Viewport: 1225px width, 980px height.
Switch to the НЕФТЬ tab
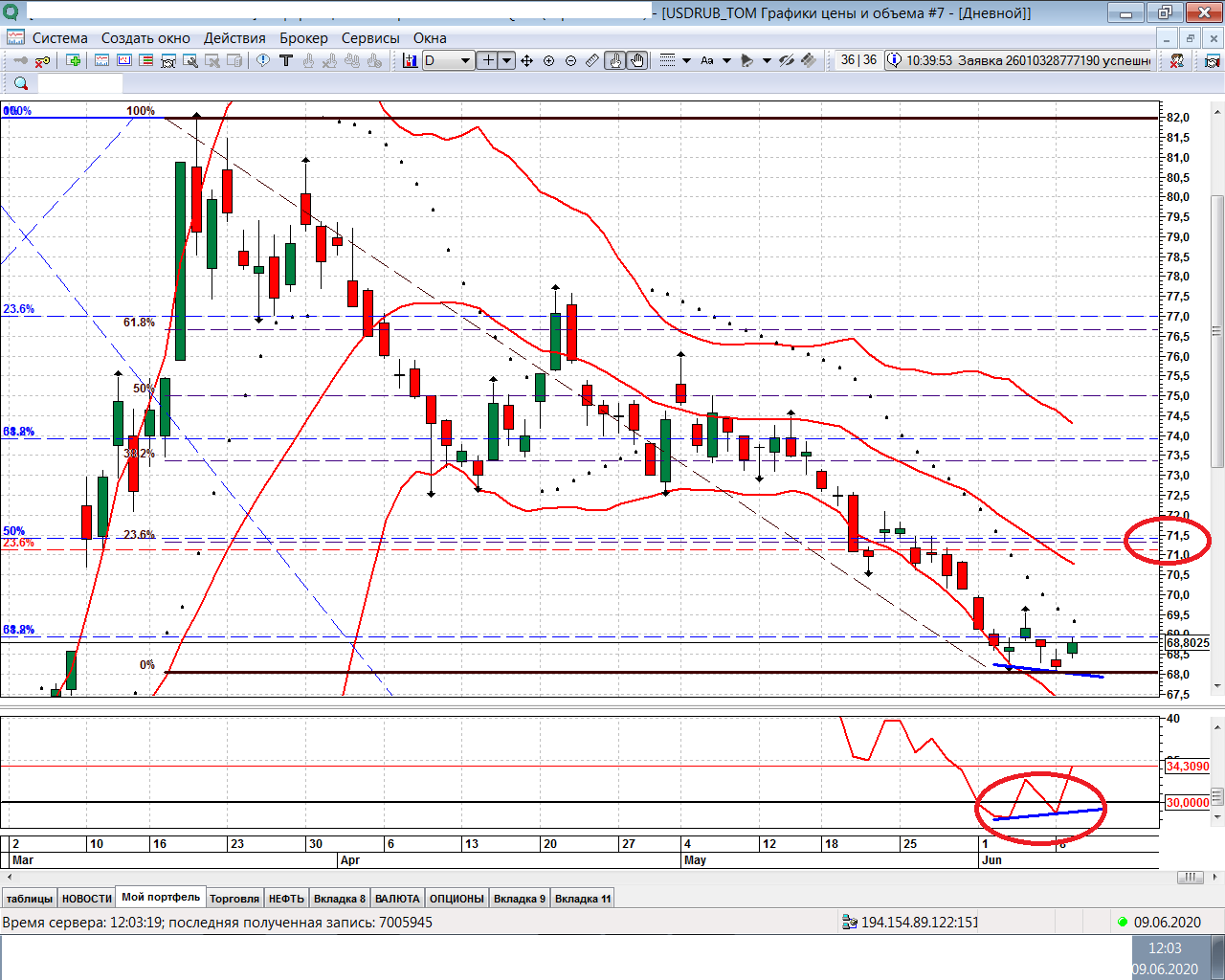tap(286, 899)
